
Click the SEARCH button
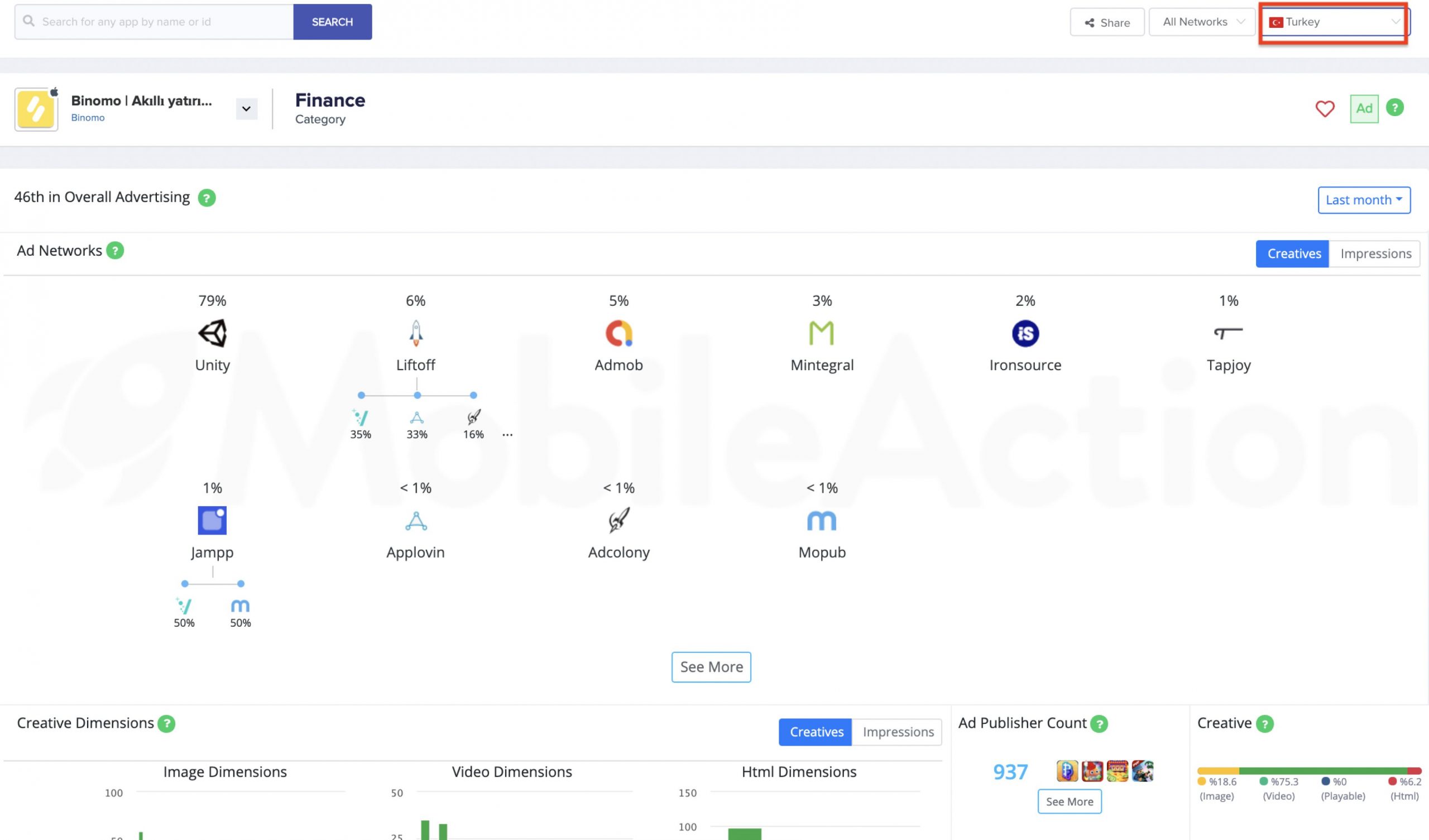[x=332, y=22]
